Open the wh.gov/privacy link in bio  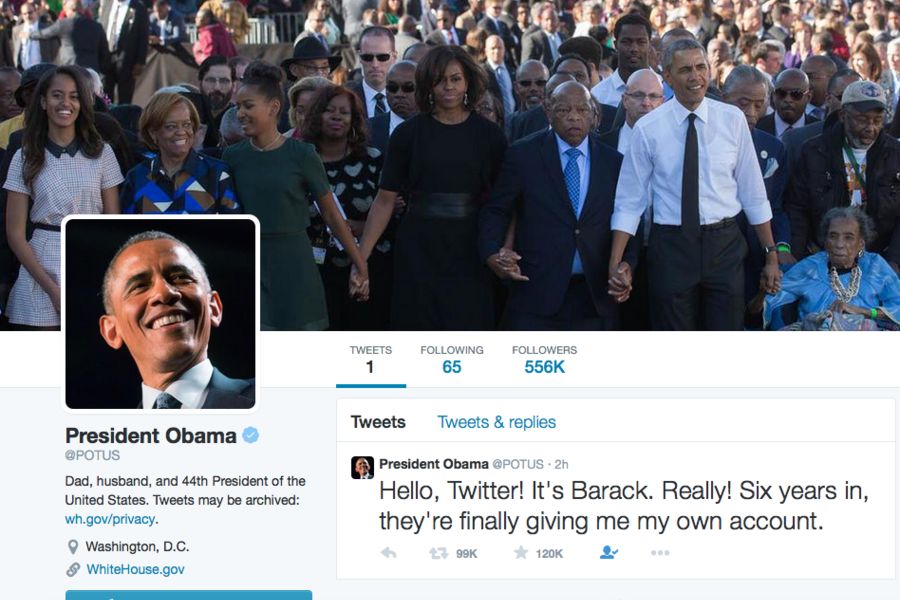(x=110, y=519)
